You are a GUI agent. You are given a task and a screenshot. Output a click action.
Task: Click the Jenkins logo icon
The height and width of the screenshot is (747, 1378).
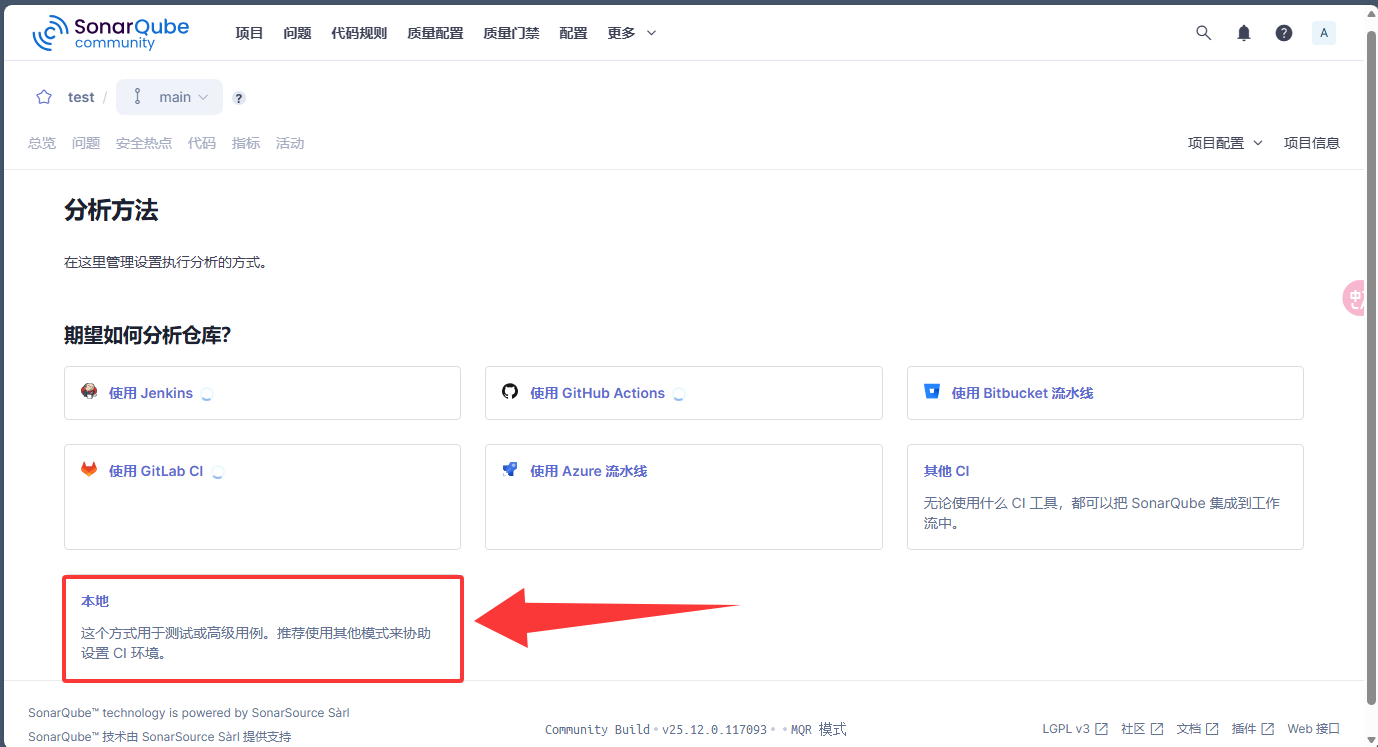tap(89, 391)
